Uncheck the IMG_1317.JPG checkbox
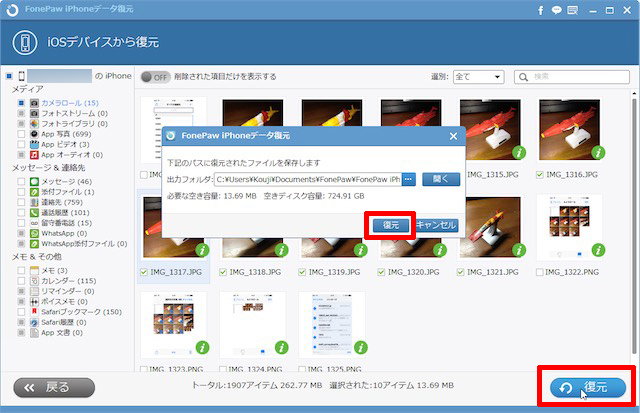This screenshot has height=413, width=640. click(x=144, y=272)
